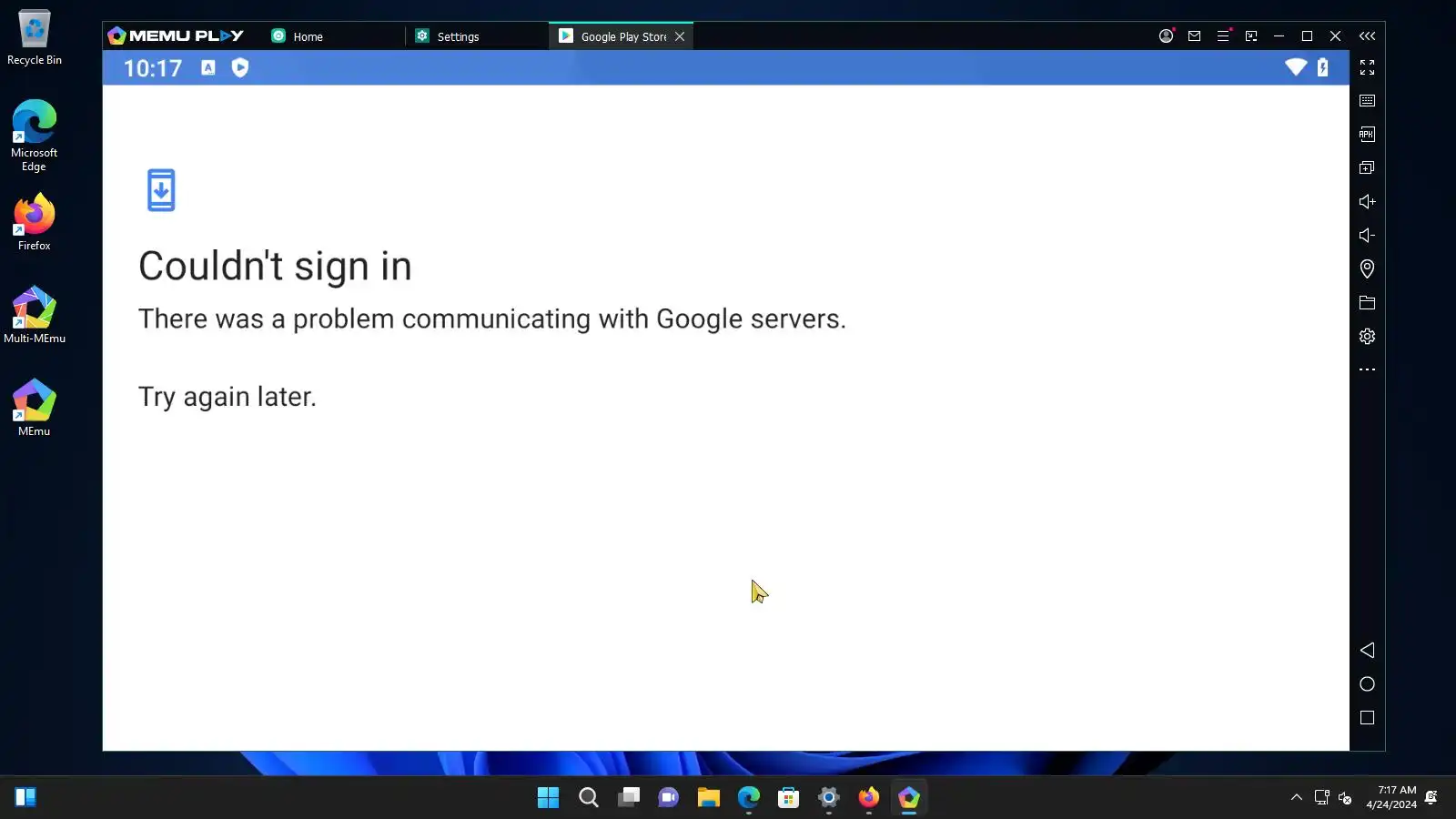
Task: Collapse the MEmu sidebar with the triple-chevron button
Action: click(1367, 36)
